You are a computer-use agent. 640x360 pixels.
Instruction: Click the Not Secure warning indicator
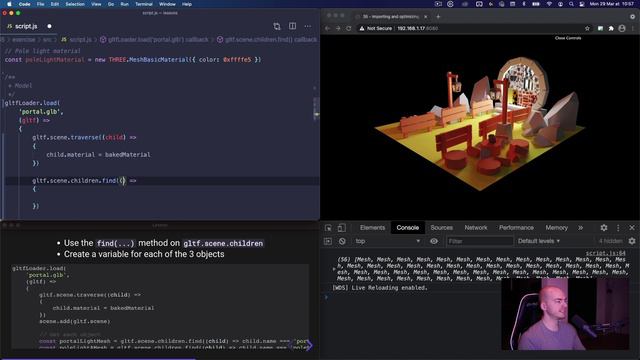(376, 28)
